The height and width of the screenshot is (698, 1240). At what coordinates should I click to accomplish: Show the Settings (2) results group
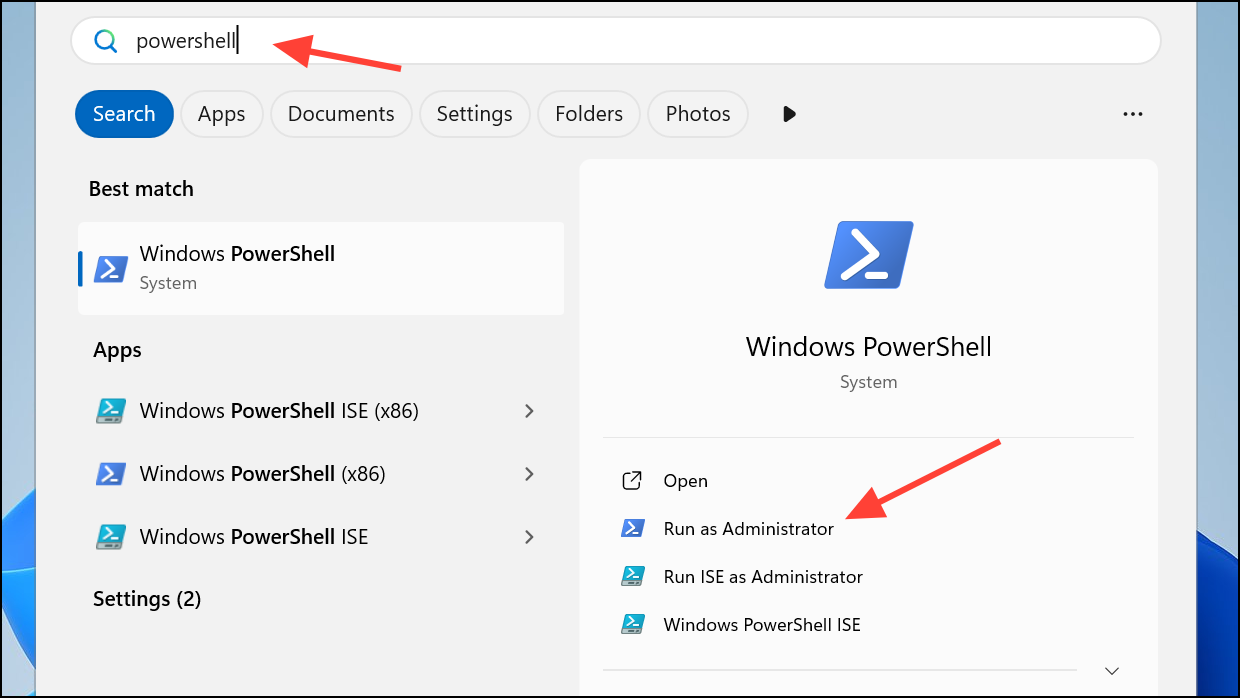[147, 599]
